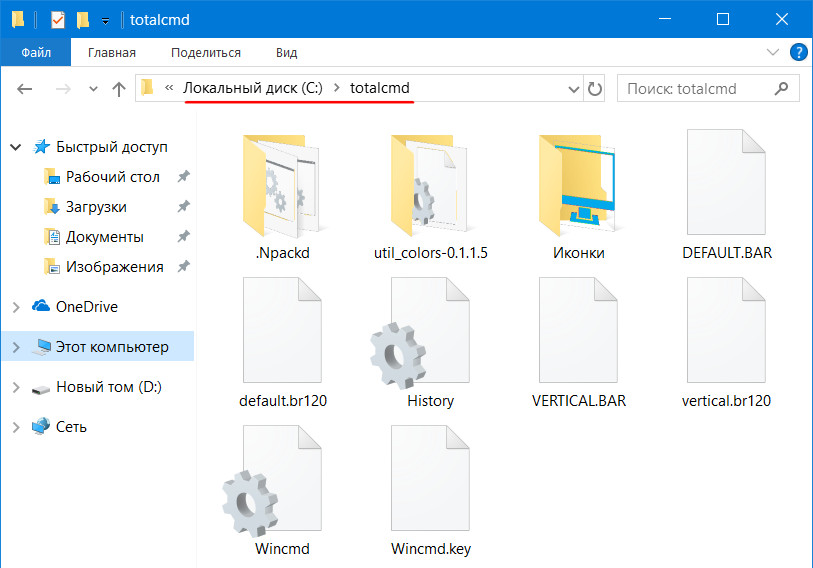The height and width of the screenshot is (568, 813).
Task: Open the util_colors-0.1.1.5 folder
Action: point(430,186)
